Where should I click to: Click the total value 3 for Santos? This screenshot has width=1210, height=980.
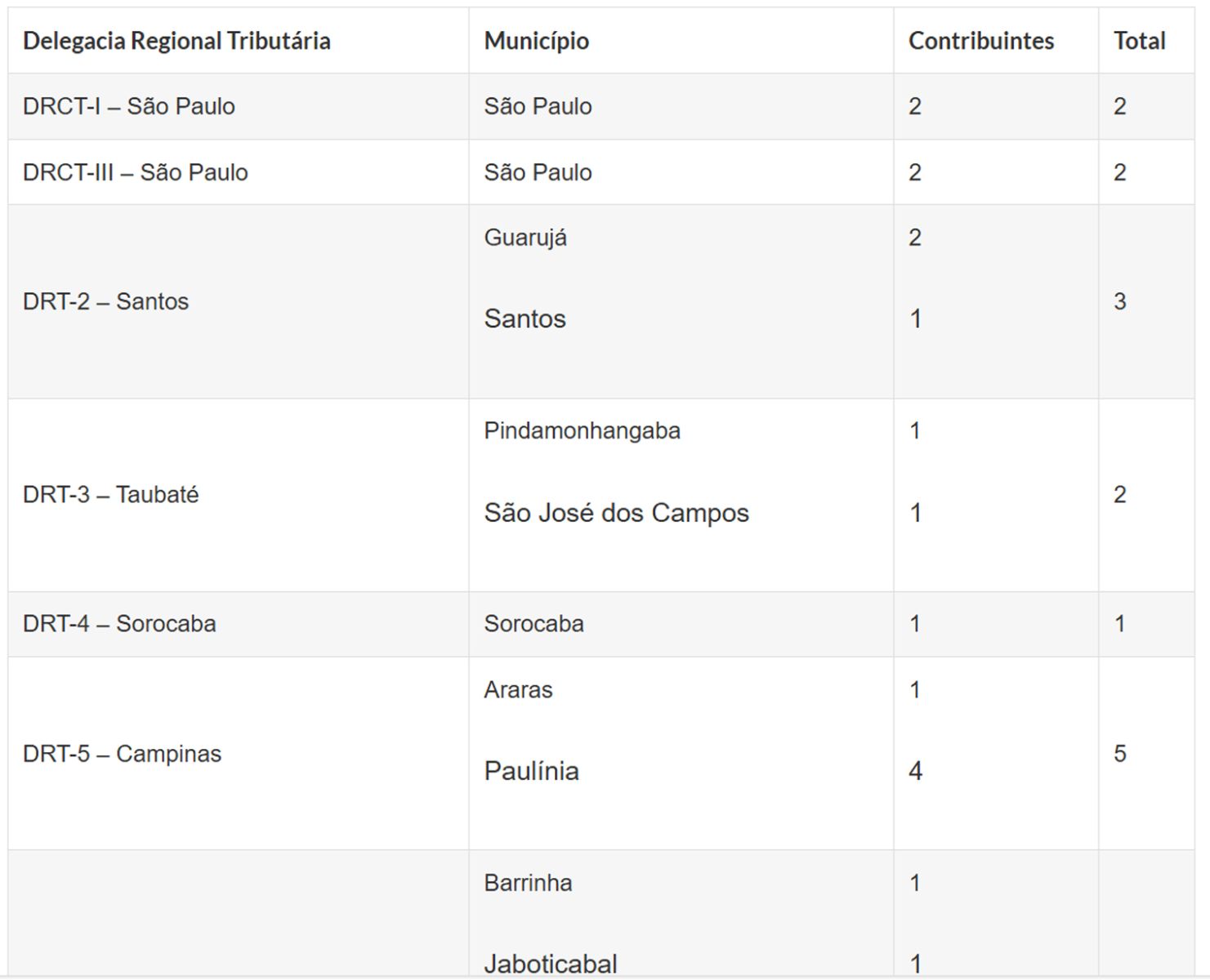point(1120,301)
